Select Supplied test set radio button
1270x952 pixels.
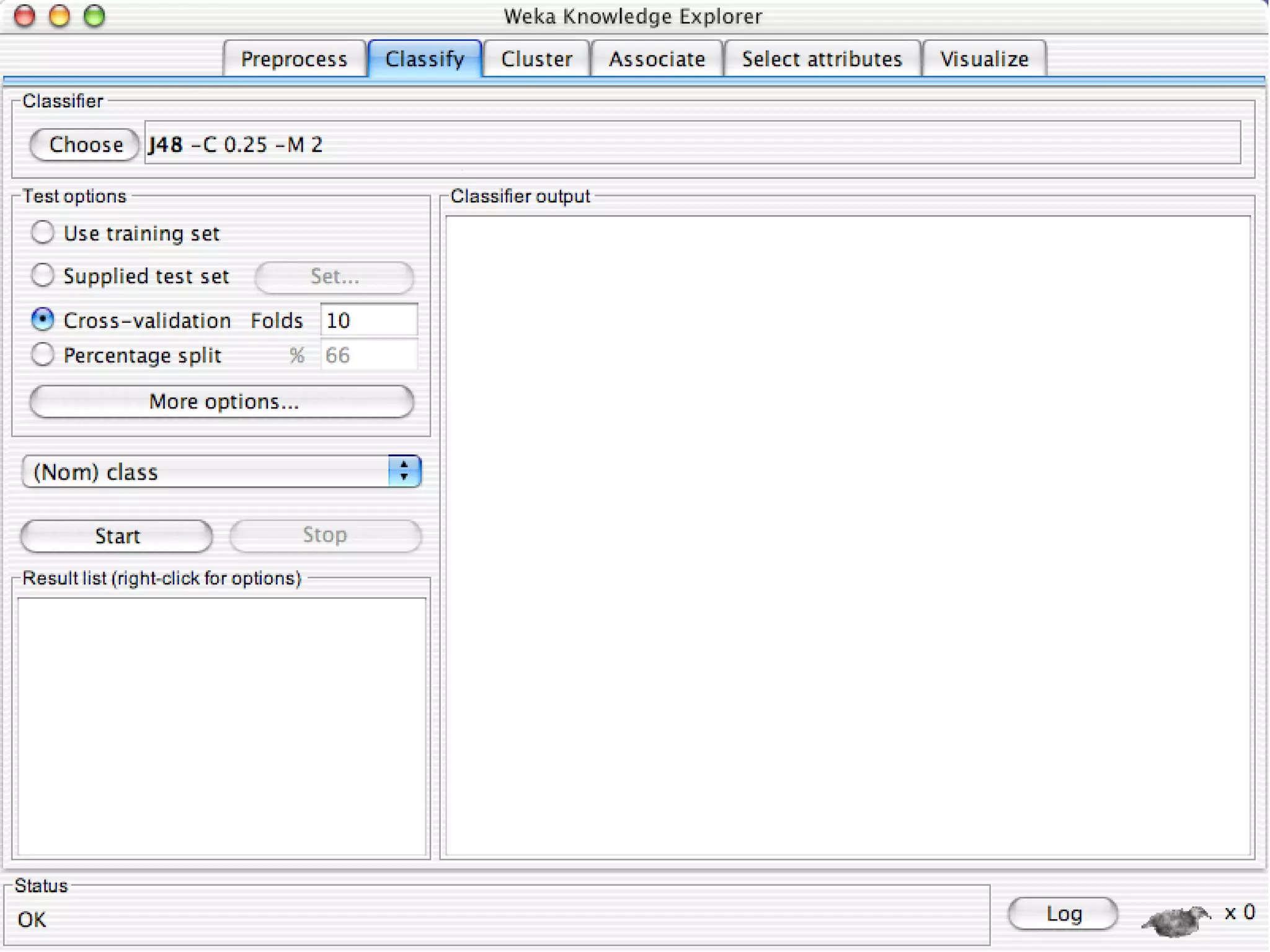(43, 275)
